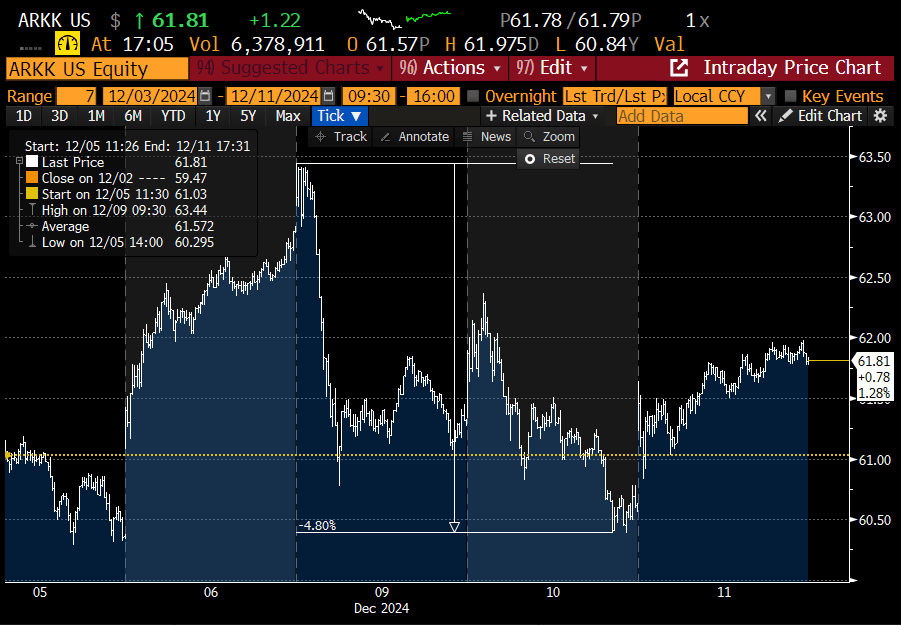Activate the Track crosshair tool
Viewport: 901px width, 625px height.
tap(341, 137)
